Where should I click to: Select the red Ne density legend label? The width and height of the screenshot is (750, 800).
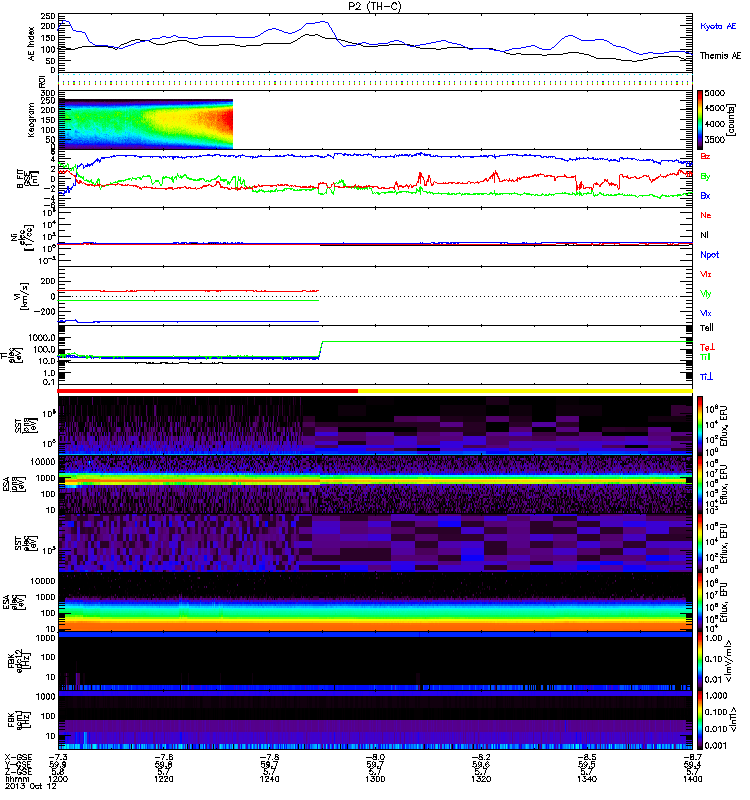tap(706, 215)
